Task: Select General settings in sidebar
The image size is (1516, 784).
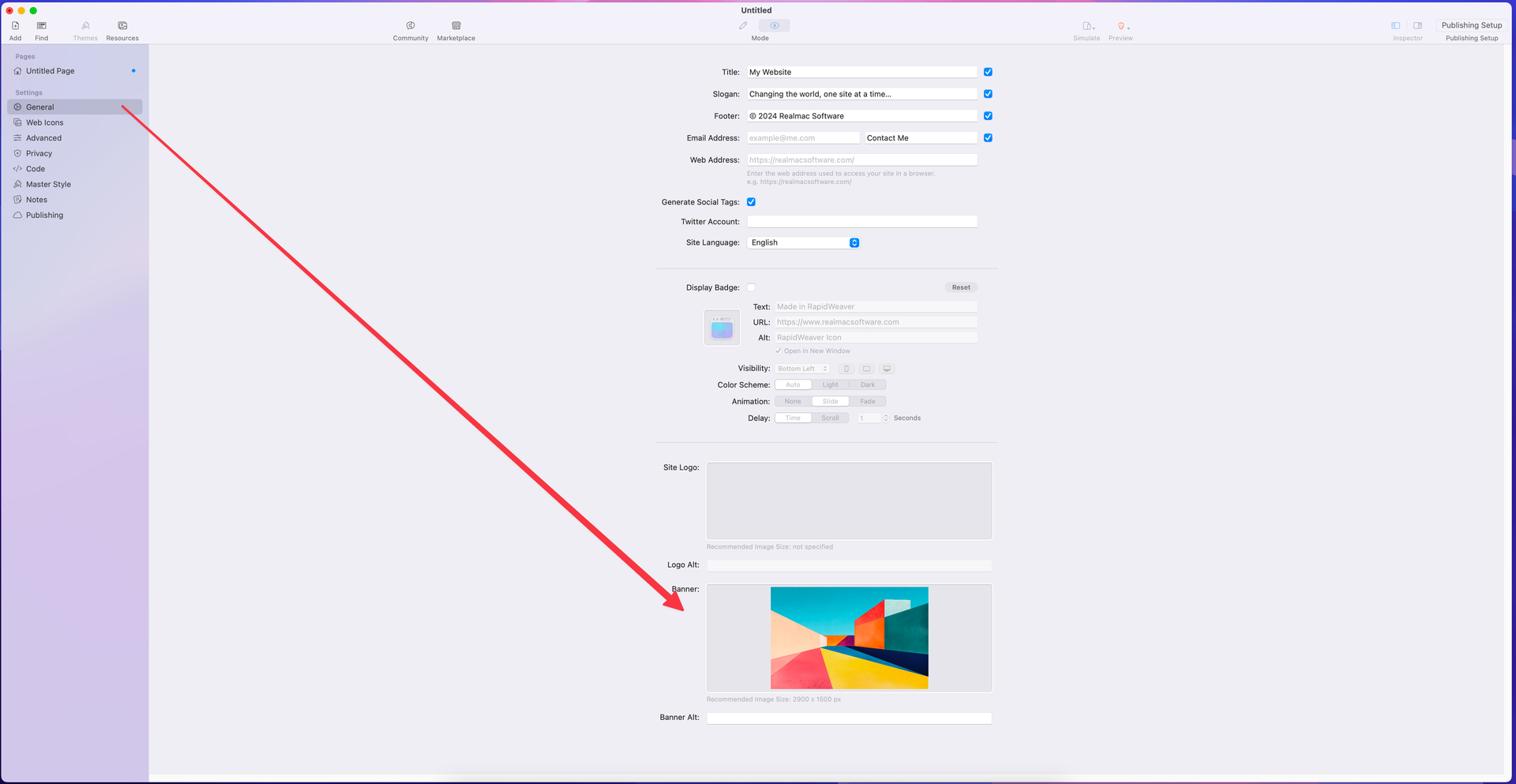Action: click(x=74, y=107)
